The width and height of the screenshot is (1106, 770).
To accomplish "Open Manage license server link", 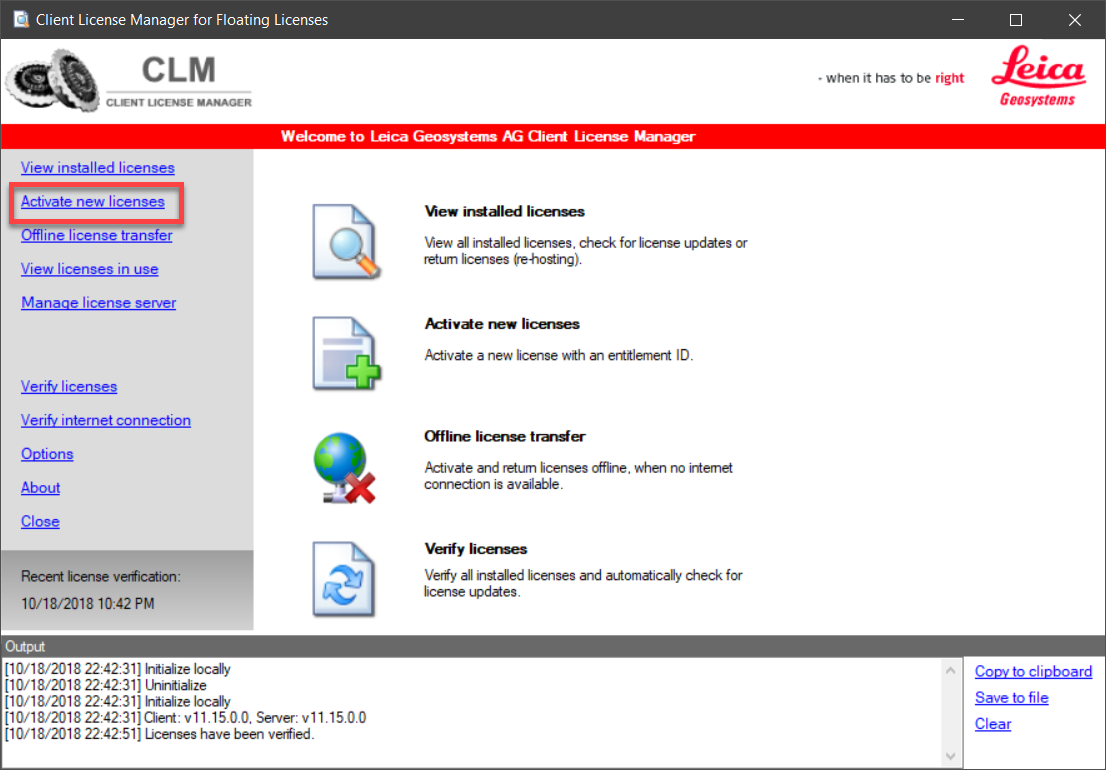I will point(99,303).
